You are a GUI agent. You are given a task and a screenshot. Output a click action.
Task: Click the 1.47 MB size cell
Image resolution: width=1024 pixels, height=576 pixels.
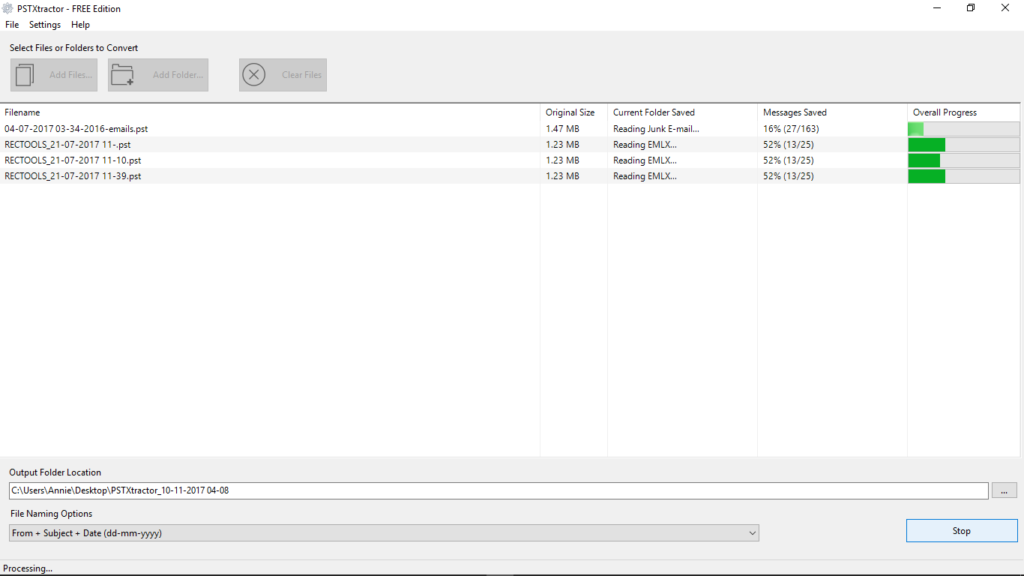[x=562, y=129]
